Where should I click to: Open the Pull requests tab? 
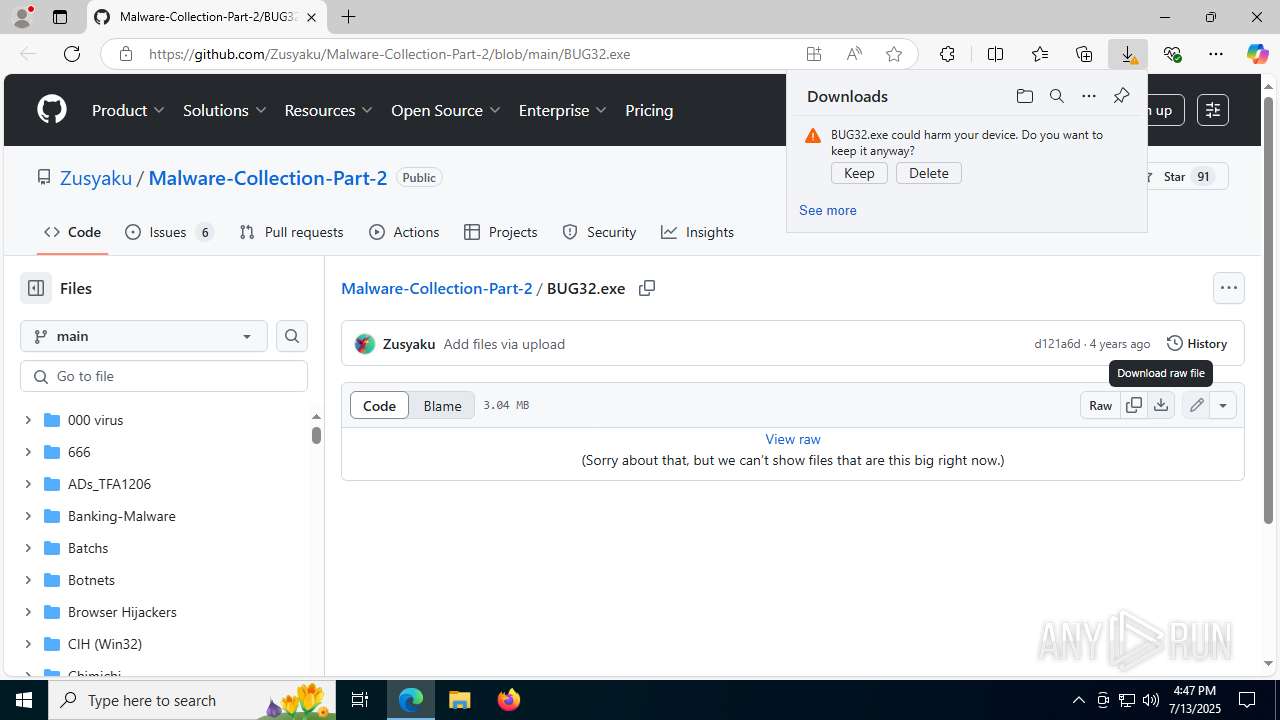tap(291, 232)
